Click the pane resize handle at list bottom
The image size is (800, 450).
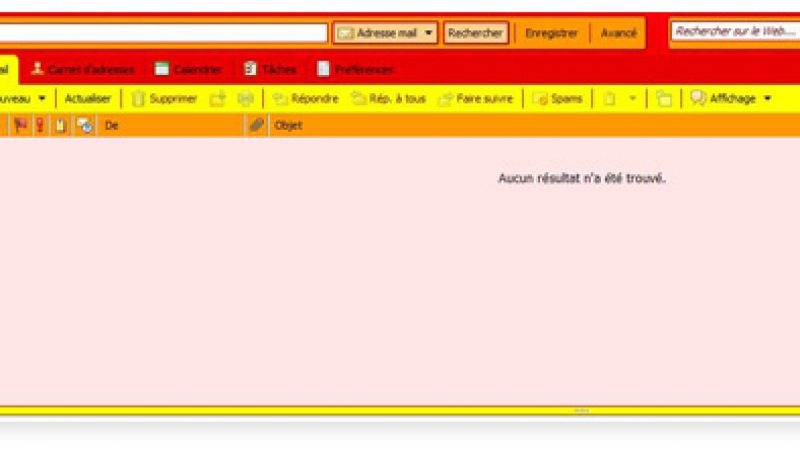582,410
